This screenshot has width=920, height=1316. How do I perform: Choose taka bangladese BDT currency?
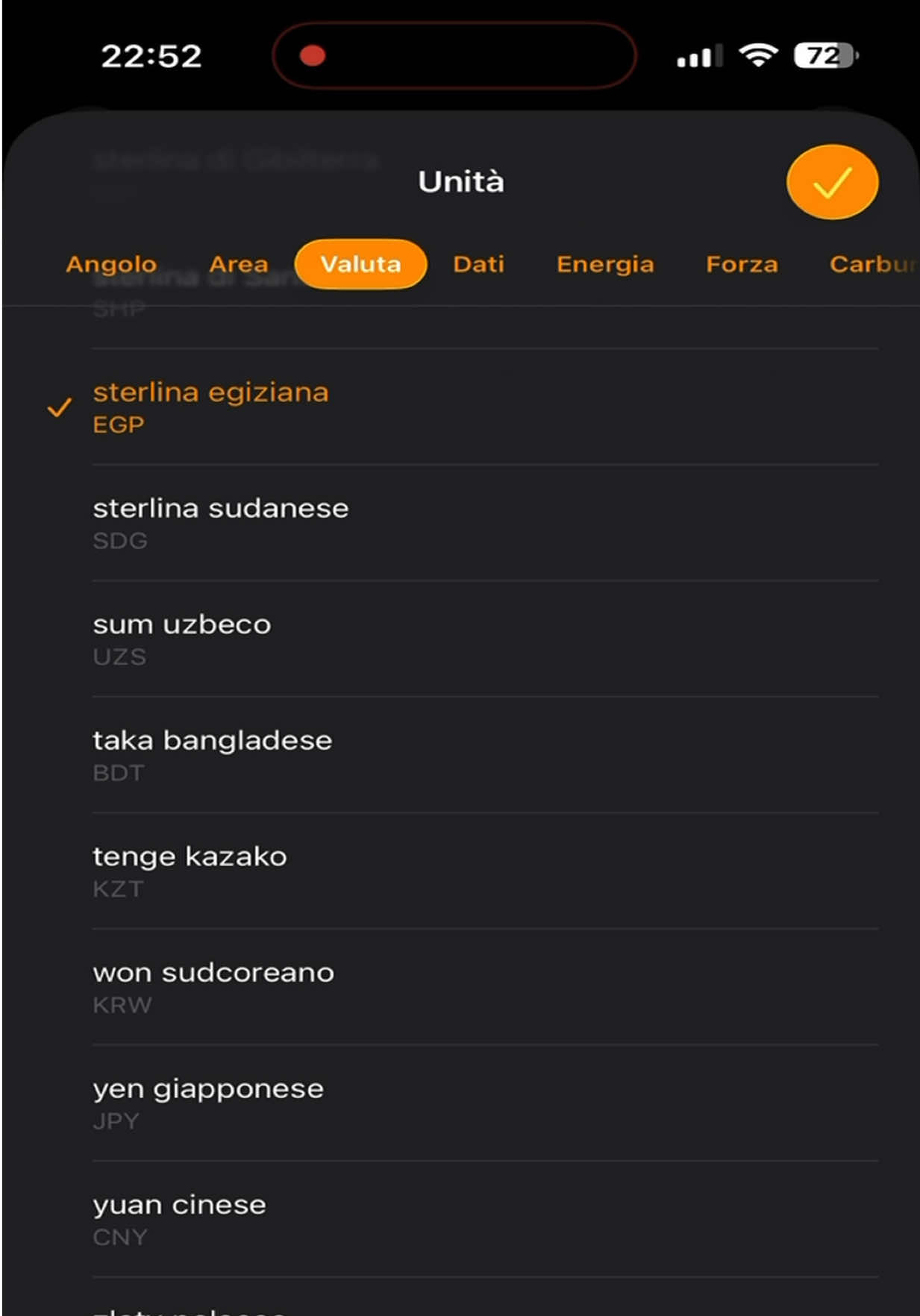coord(485,755)
